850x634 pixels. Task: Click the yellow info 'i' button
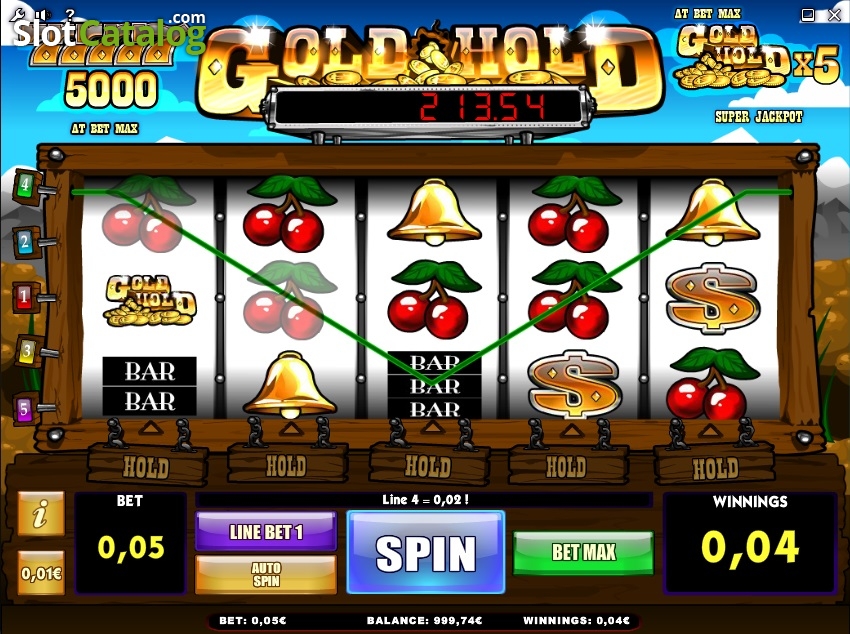click(41, 514)
